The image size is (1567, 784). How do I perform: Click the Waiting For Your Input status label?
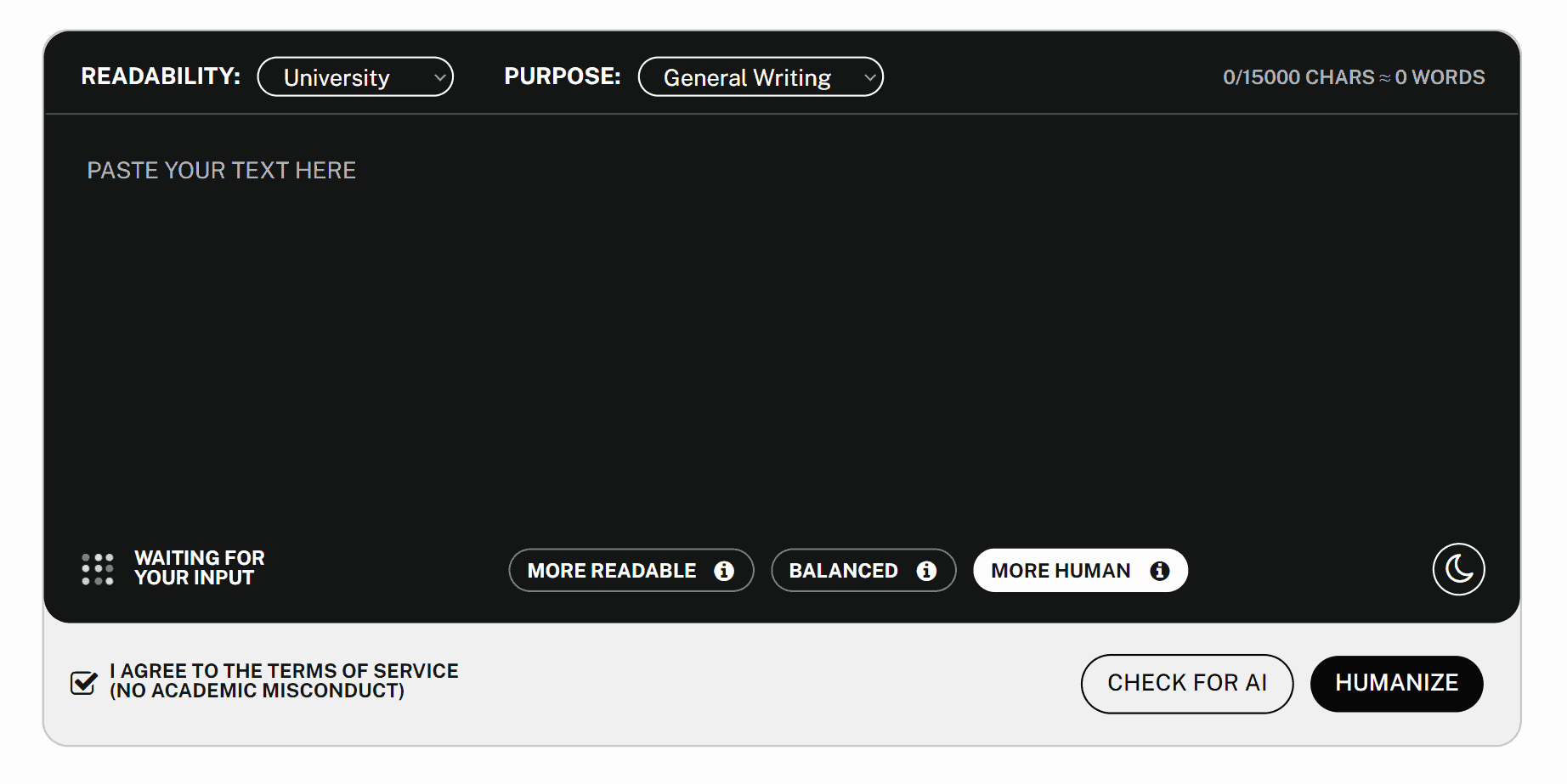200,568
